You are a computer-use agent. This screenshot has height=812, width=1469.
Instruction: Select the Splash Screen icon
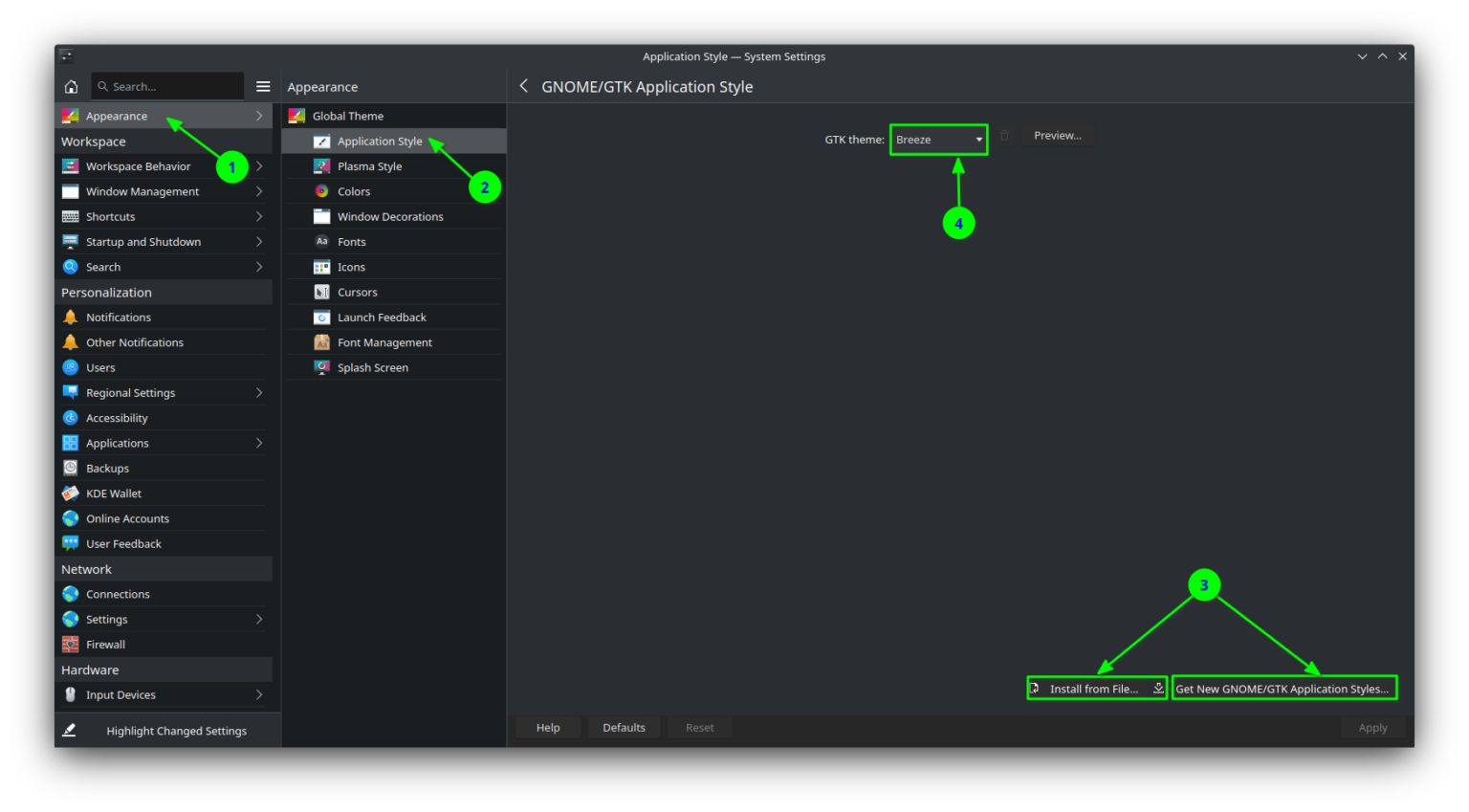320,366
